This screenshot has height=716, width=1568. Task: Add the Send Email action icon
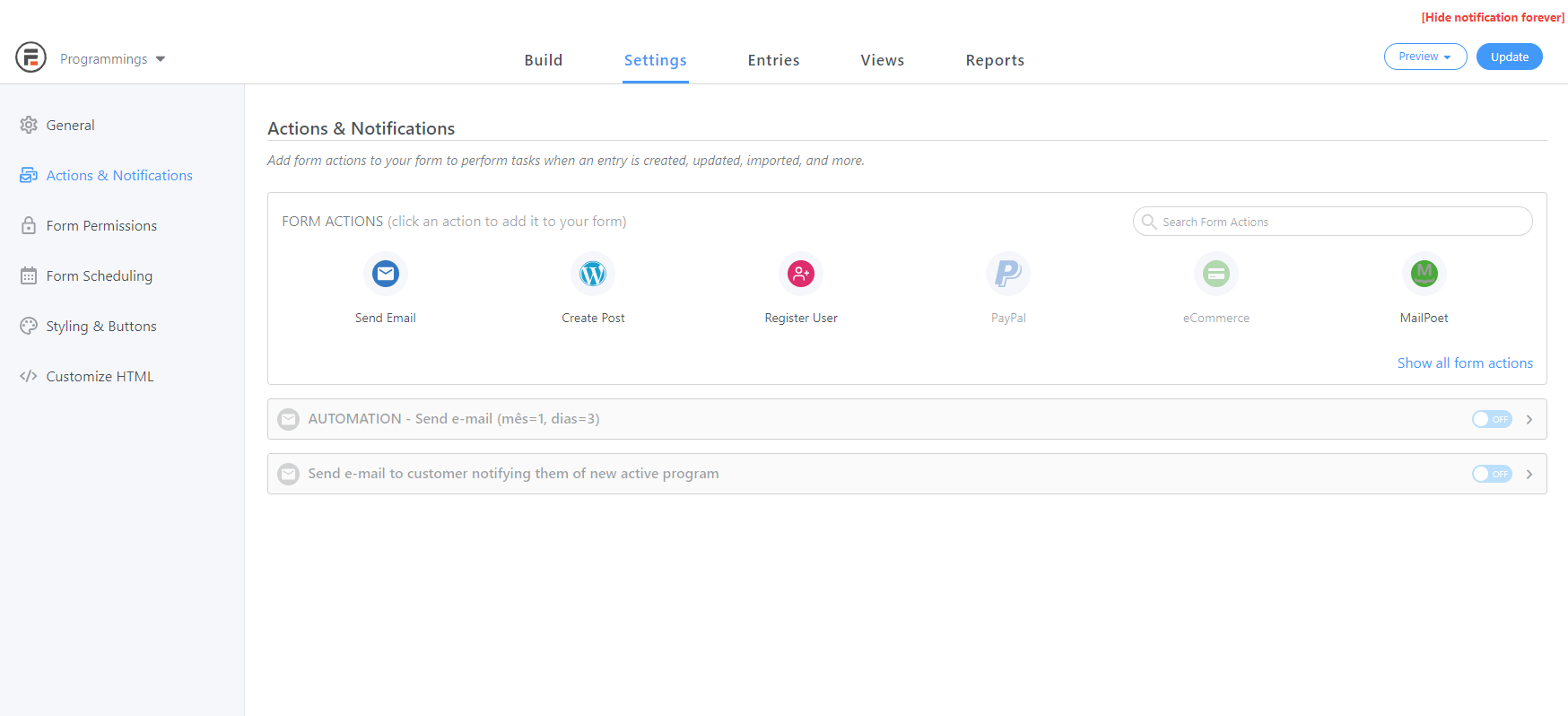click(386, 274)
